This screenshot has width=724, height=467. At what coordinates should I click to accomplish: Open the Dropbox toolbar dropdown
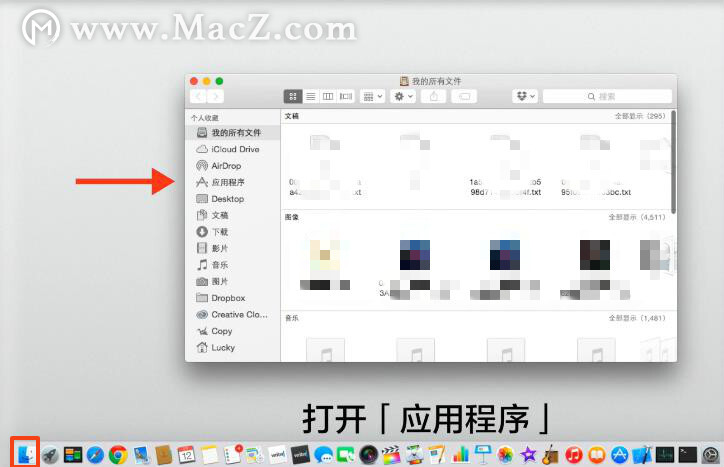pos(525,97)
